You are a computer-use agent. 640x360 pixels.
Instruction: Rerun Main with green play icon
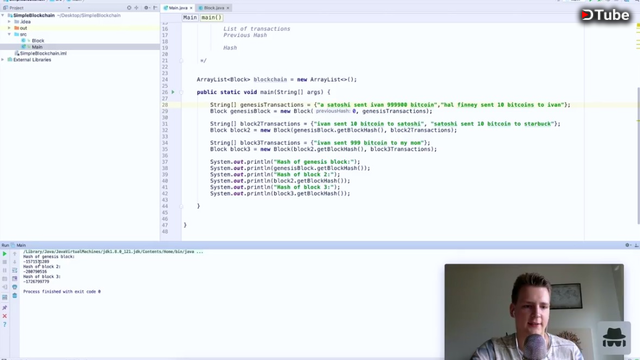pos(5,254)
